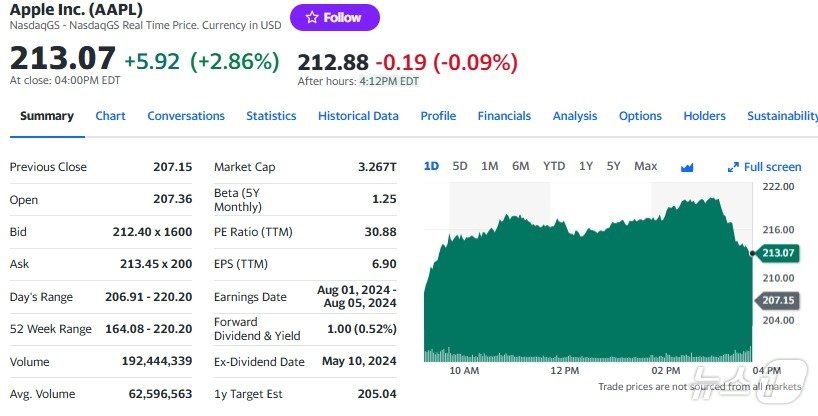Screen dimensions: 818x416
Task: Click the 207.15 previous close chart marker
Action: click(777, 300)
